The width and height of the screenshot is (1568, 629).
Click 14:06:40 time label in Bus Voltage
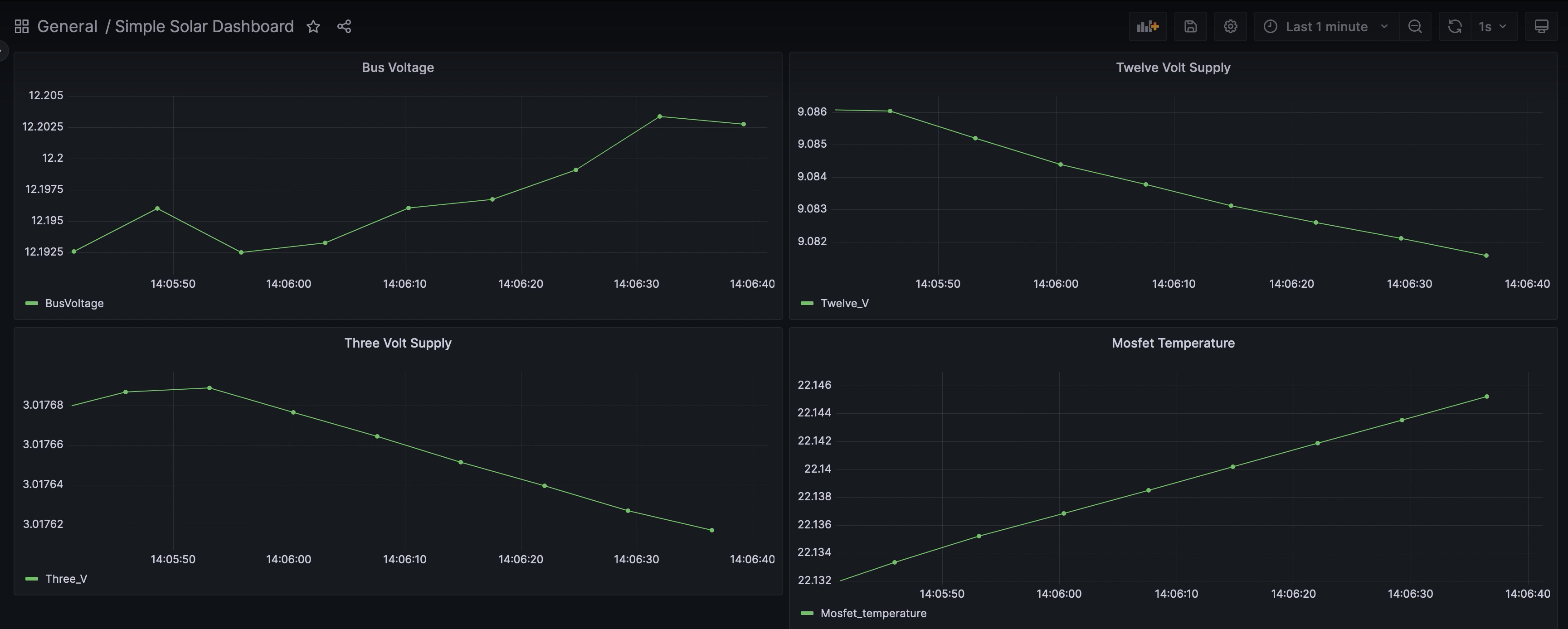[x=752, y=284]
